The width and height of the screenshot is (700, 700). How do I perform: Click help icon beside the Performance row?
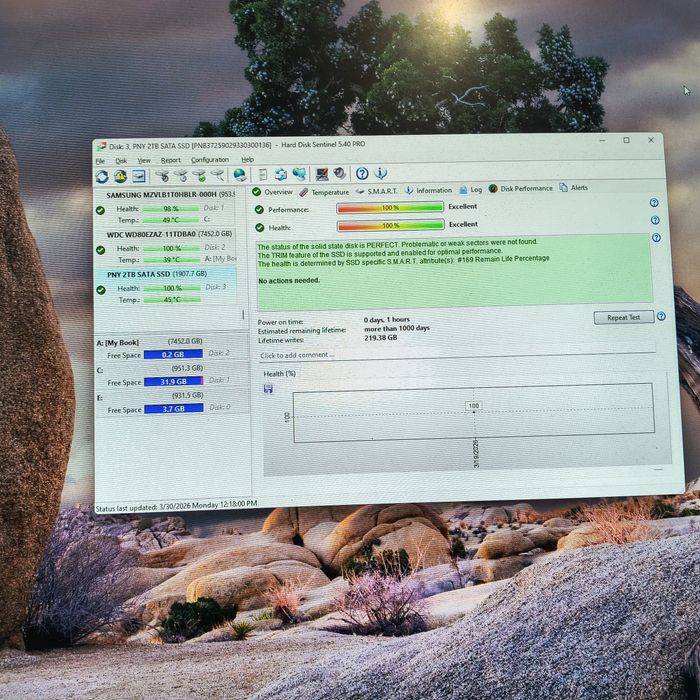[654, 203]
